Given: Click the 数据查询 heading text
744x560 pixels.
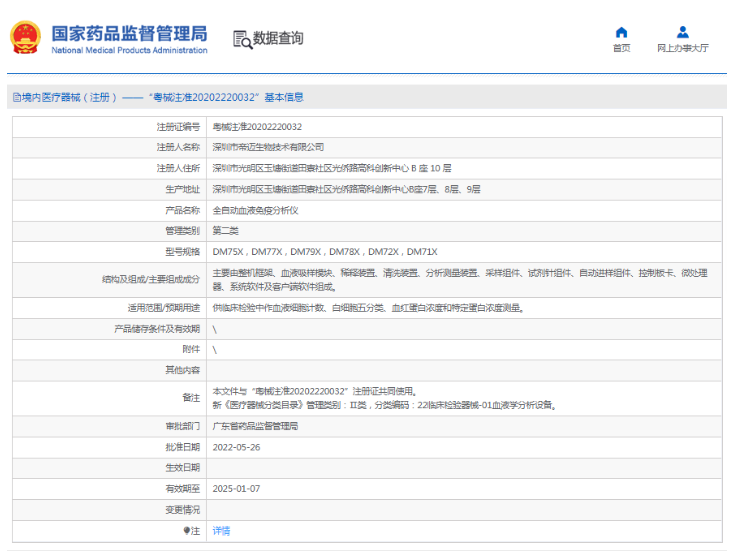Looking at the screenshot, I should tap(278, 38).
